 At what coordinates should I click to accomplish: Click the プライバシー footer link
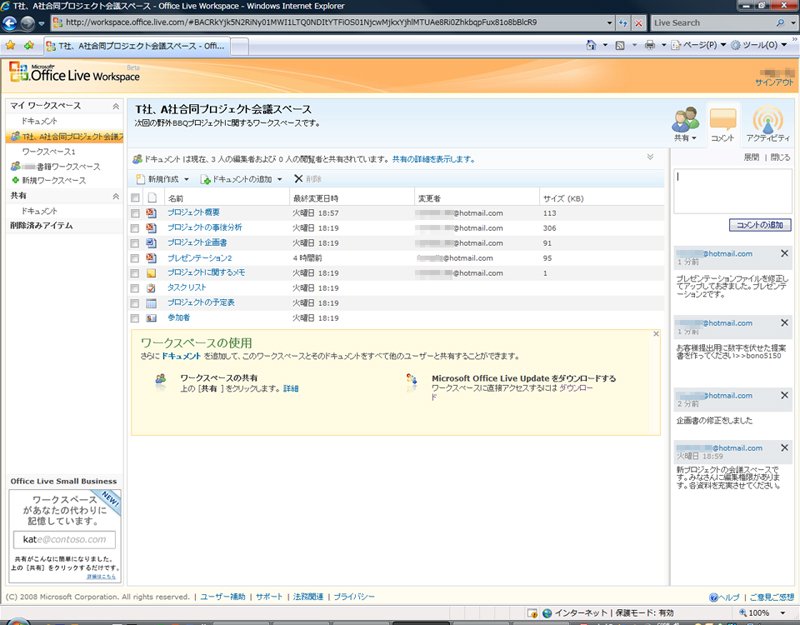[x=354, y=596]
